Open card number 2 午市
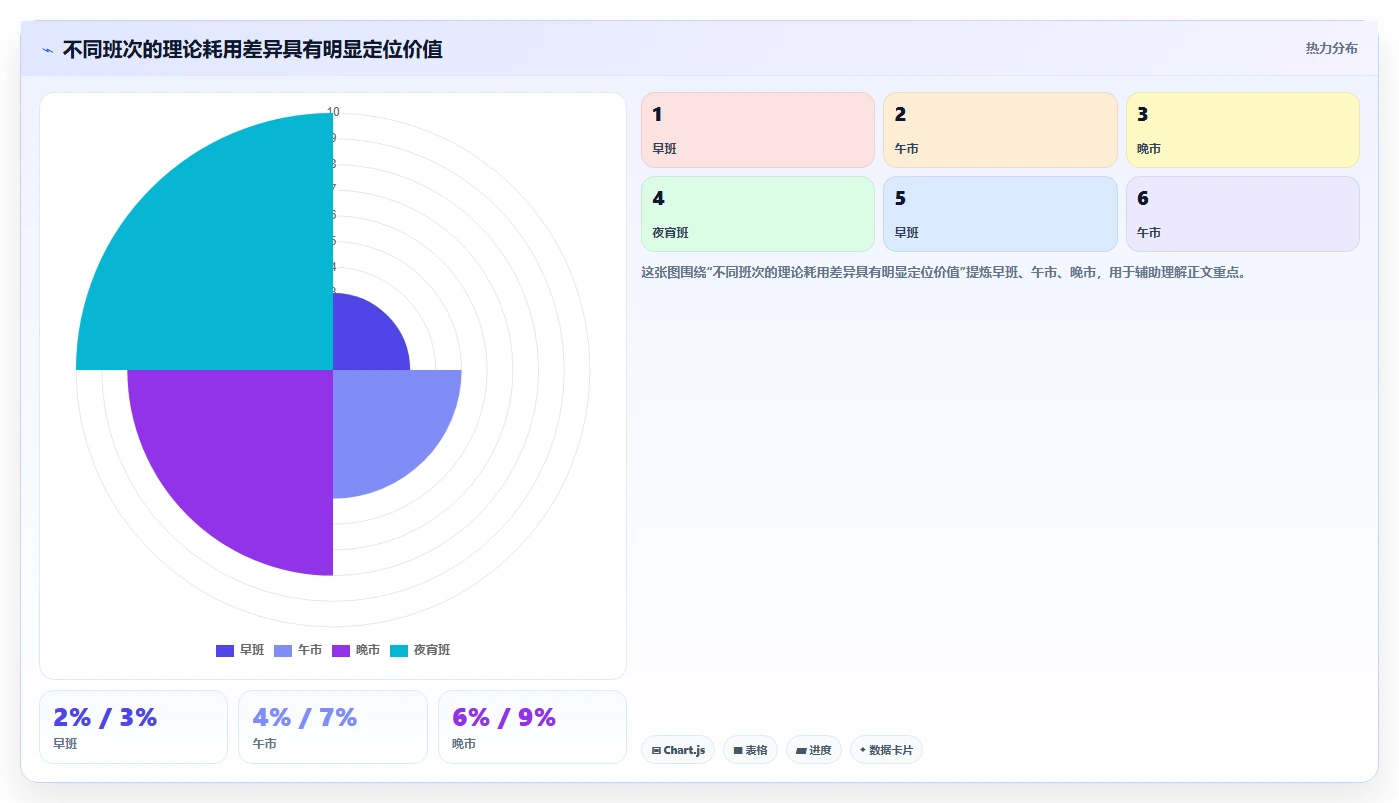This screenshot has width=1399, height=803. point(1000,130)
